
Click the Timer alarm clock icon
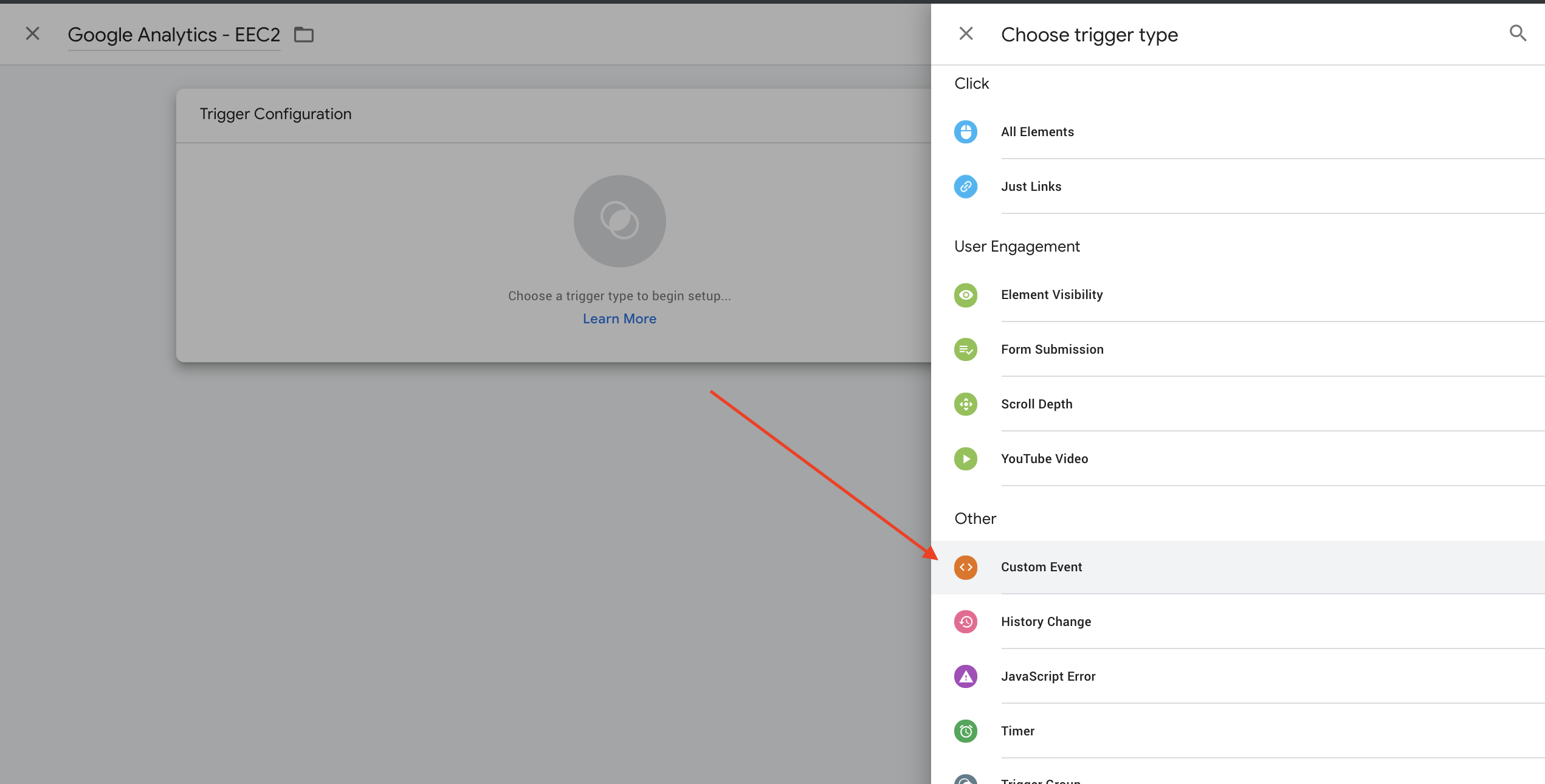[965, 731]
